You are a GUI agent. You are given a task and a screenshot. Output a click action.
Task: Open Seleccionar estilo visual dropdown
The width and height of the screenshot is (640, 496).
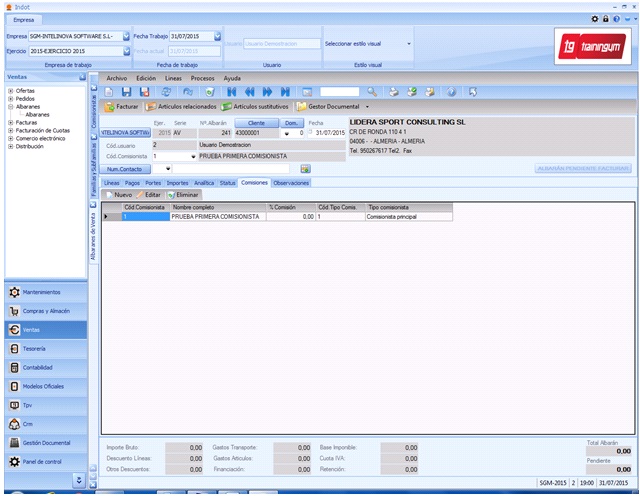(x=409, y=43)
